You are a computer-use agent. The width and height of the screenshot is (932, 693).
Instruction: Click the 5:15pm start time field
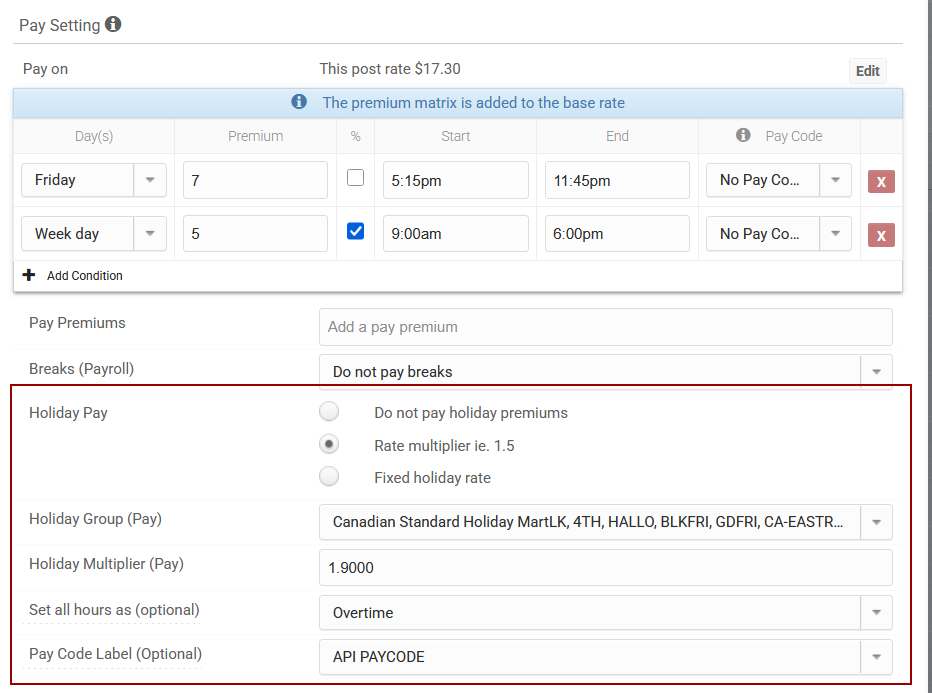point(455,180)
